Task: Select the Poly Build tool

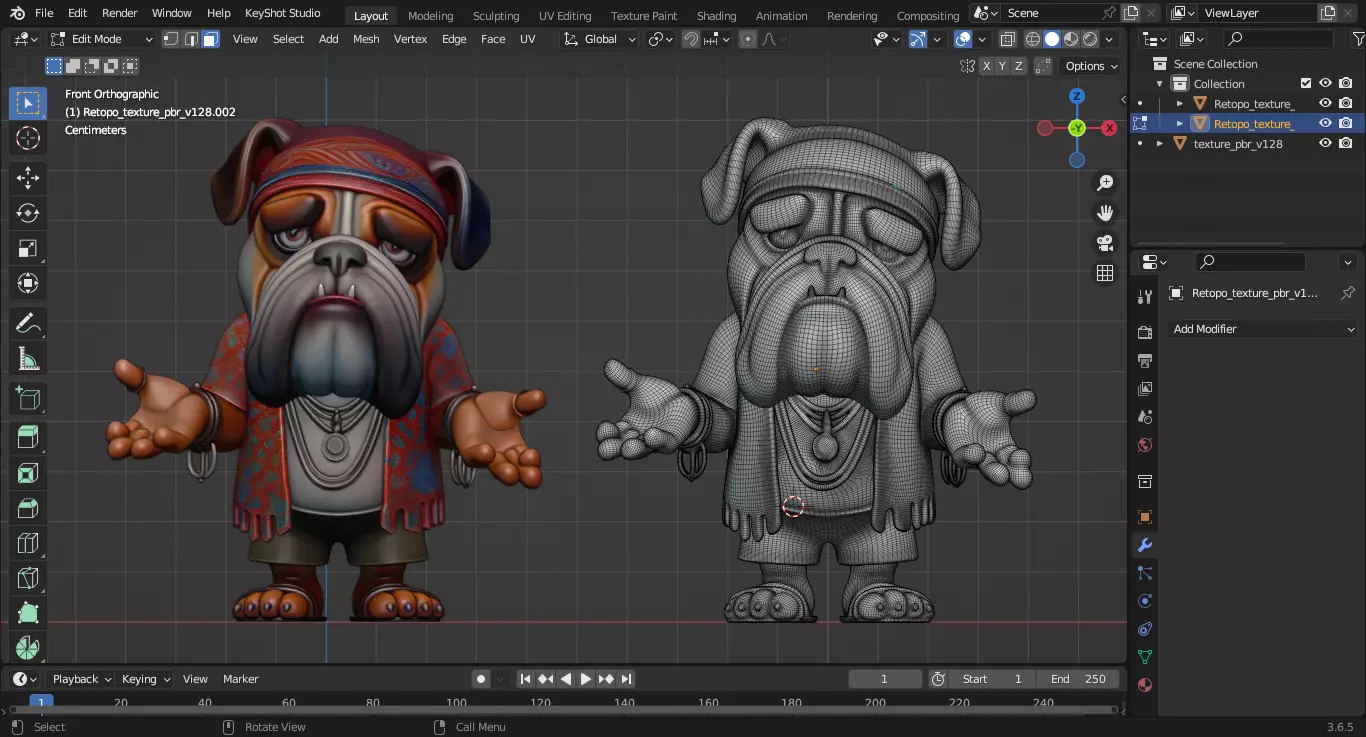Action: (28, 613)
